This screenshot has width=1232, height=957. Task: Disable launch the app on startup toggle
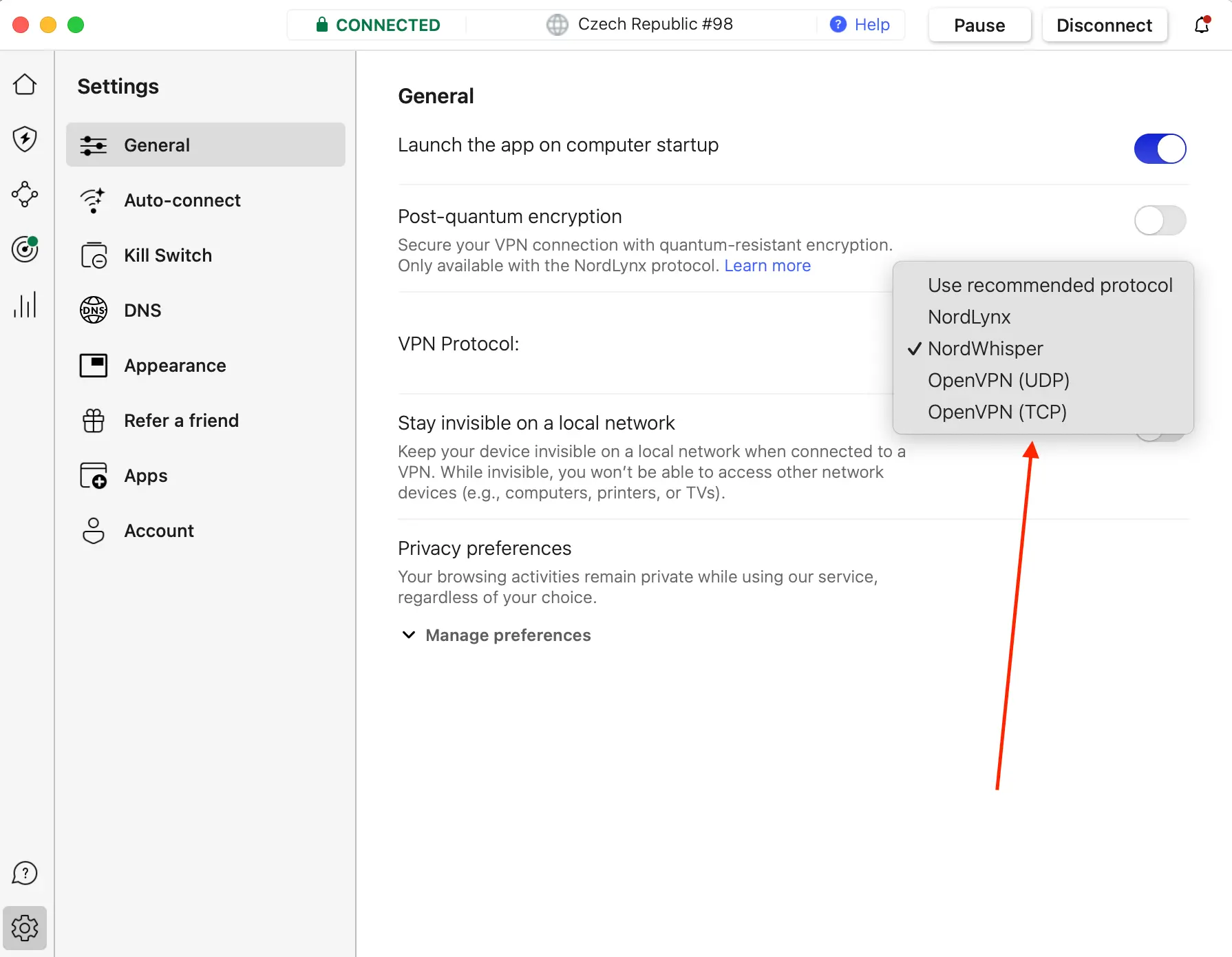pyautogui.click(x=1160, y=149)
